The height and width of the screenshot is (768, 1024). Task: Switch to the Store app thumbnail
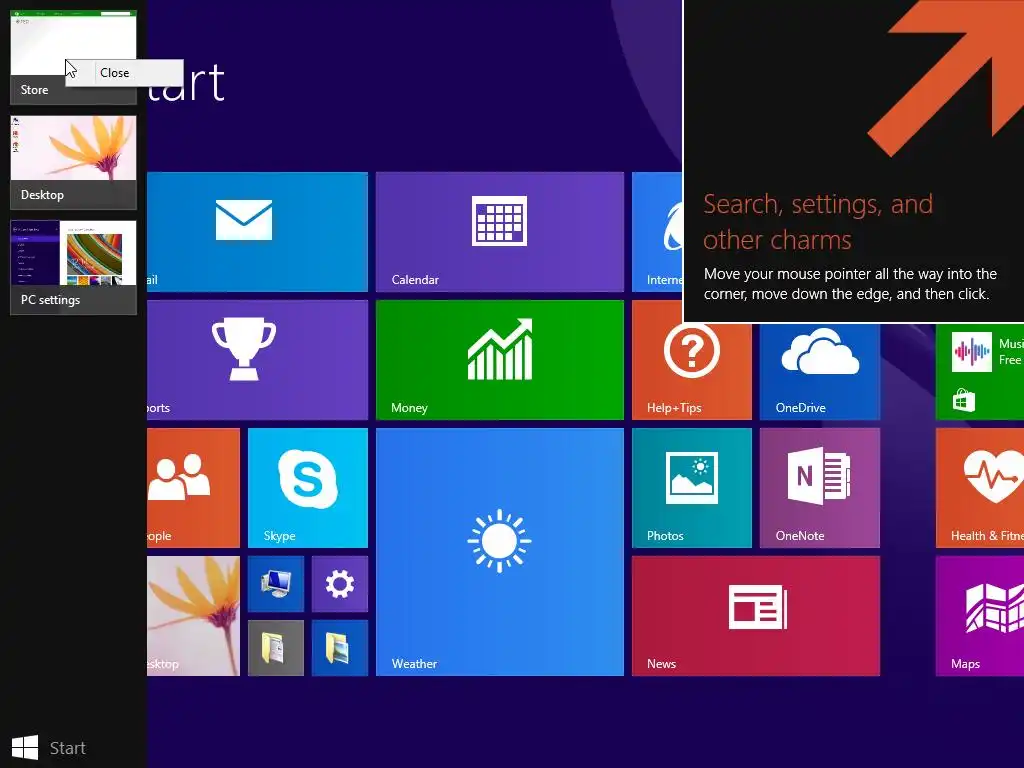(73, 57)
